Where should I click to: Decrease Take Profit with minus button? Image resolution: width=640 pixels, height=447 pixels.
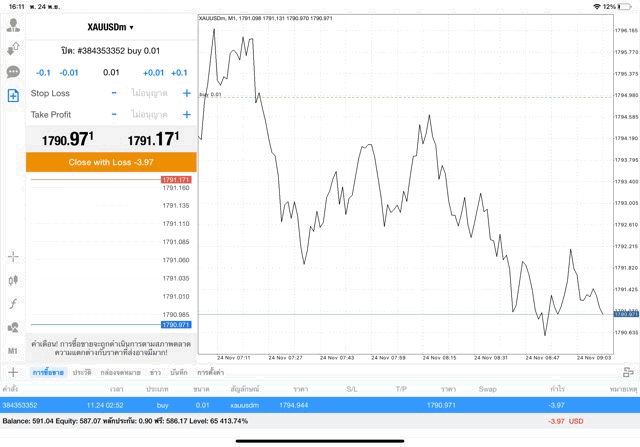pos(114,115)
